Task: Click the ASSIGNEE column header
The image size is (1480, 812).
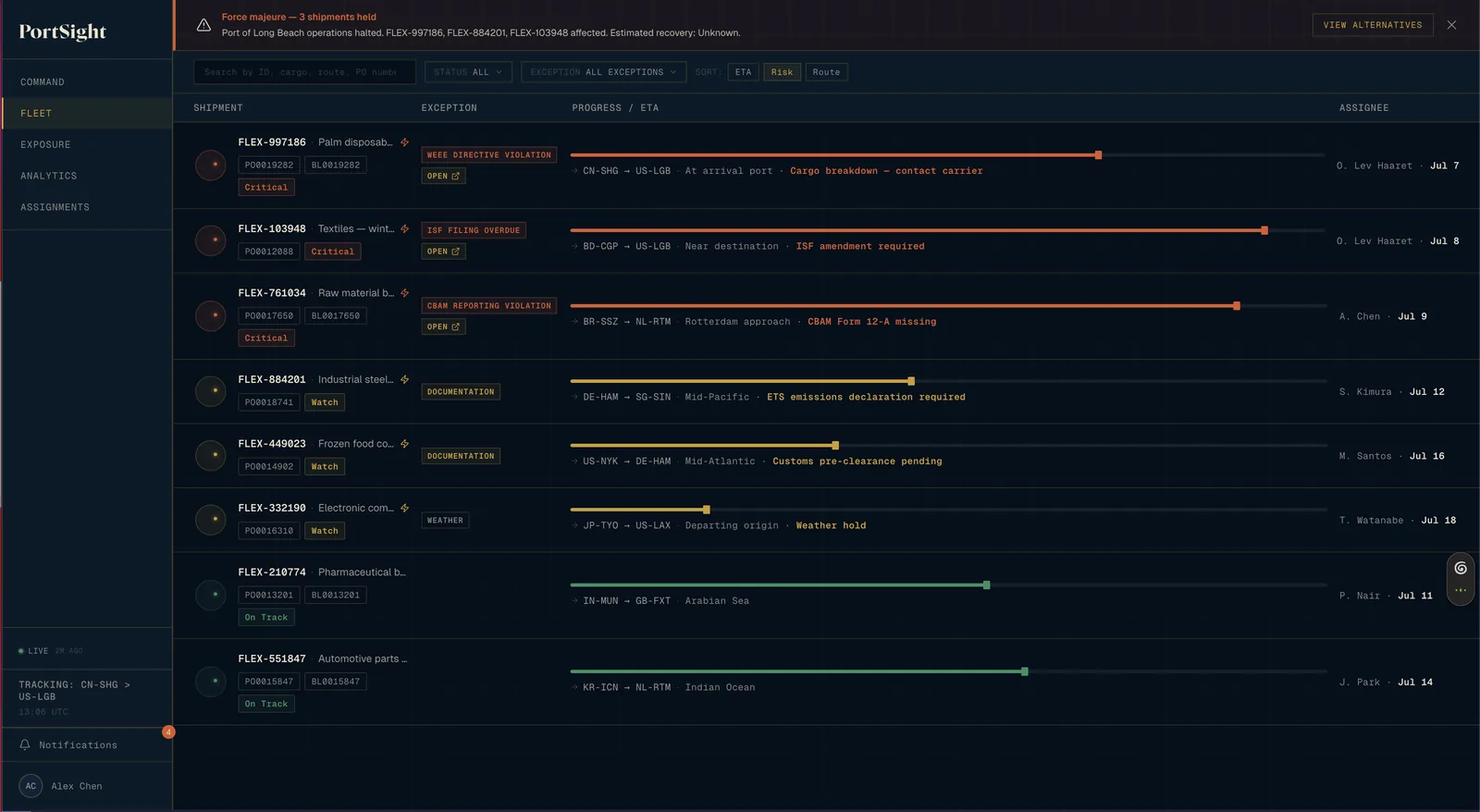Action: pos(1364,107)
